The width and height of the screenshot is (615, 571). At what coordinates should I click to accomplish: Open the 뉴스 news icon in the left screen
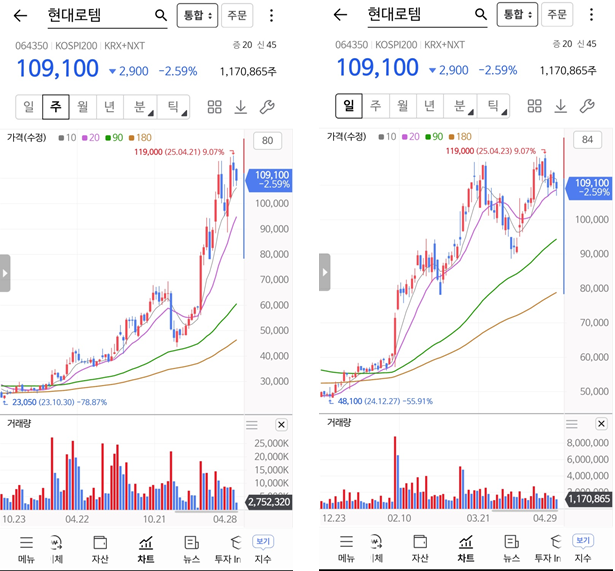click(191, 543)
